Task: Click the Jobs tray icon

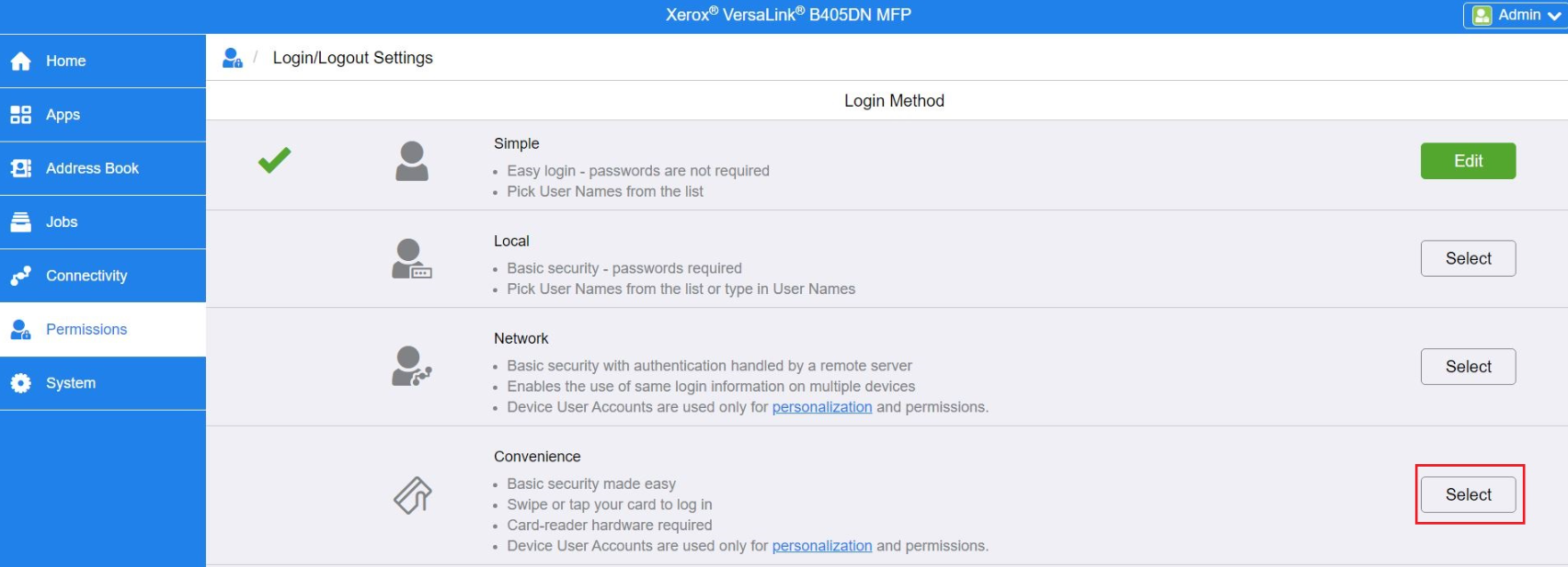Action: (20, 222)
